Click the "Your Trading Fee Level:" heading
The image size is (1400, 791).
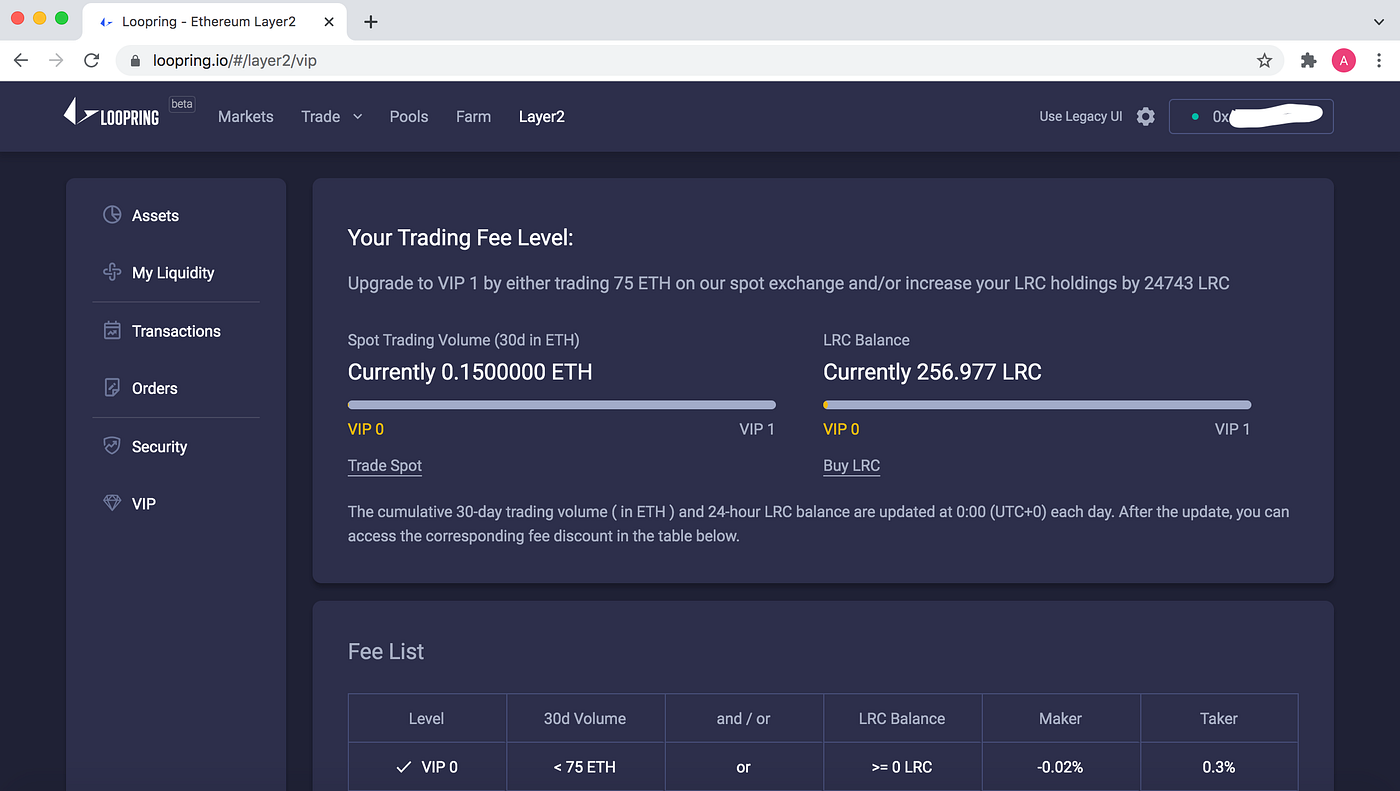point(460,237)
